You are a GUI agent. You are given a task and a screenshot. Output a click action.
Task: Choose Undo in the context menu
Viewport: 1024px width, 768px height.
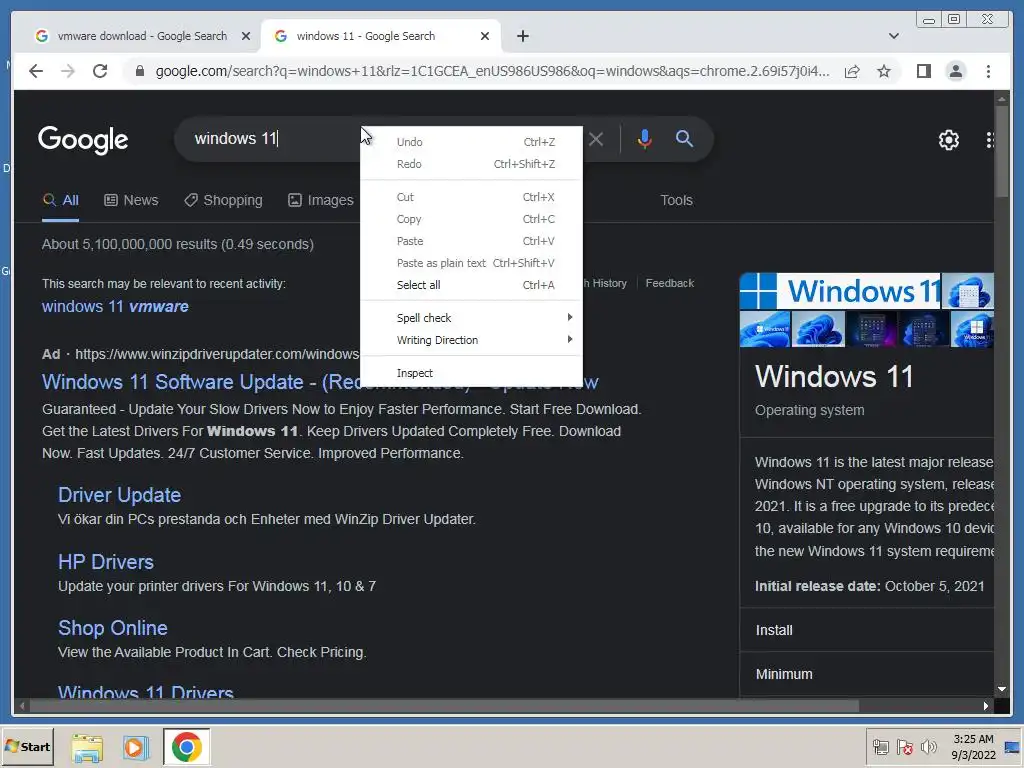(472, 142)
